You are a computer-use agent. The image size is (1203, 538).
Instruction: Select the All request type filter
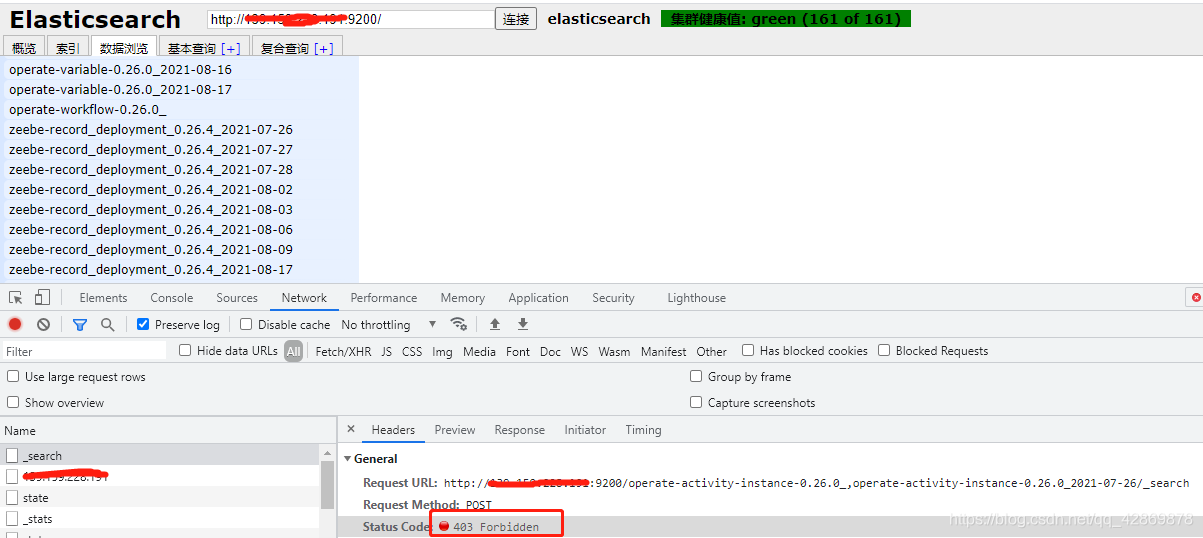click(293, 351)
